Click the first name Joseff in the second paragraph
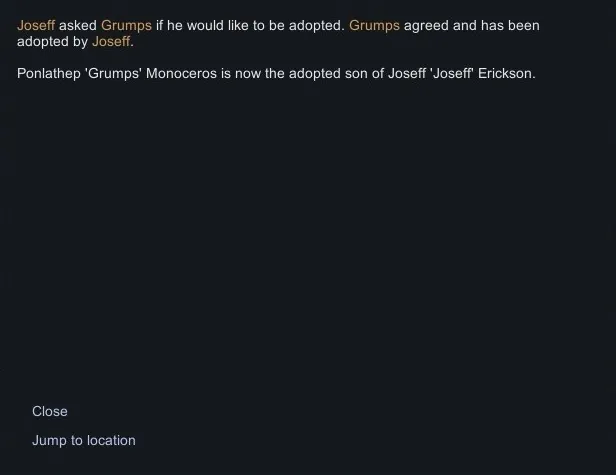 tap(407, 73)
